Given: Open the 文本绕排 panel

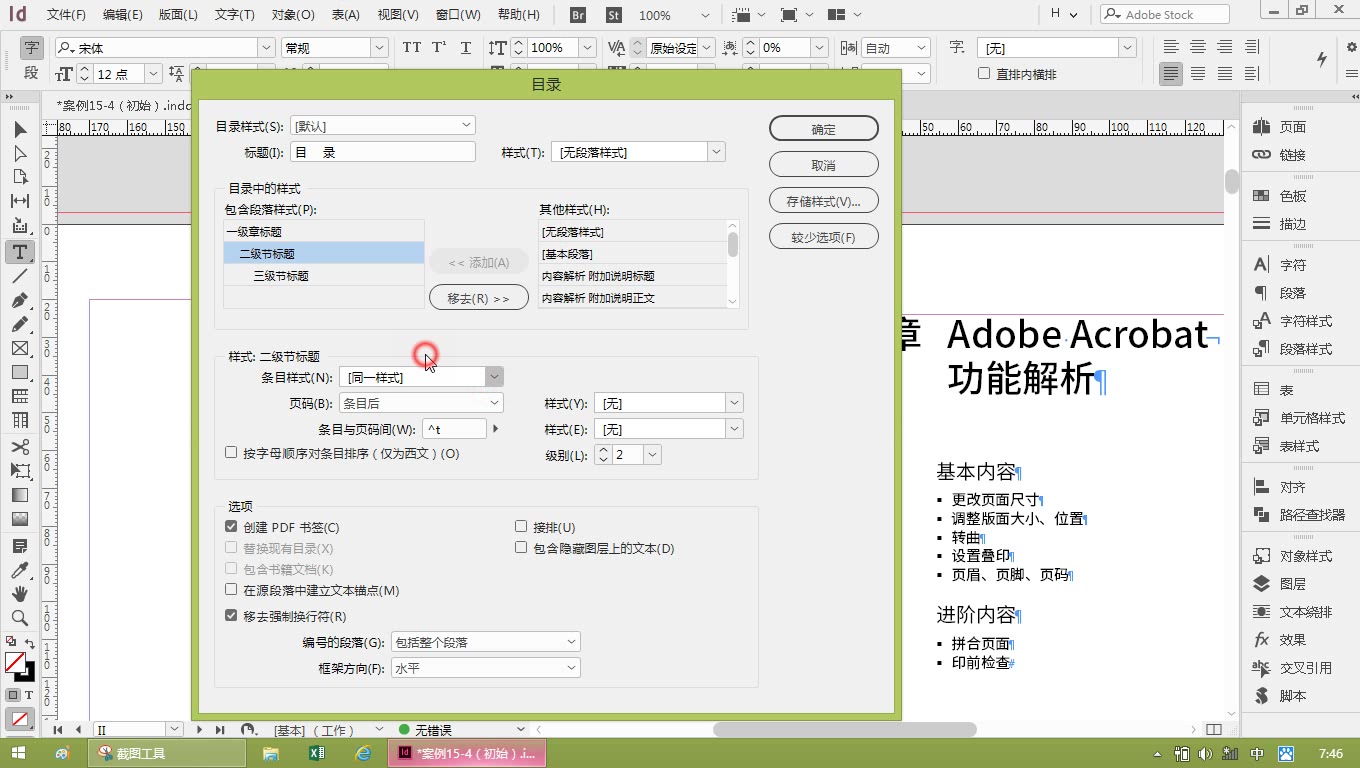Looking at the screenshot, I should click(1292, 611).
